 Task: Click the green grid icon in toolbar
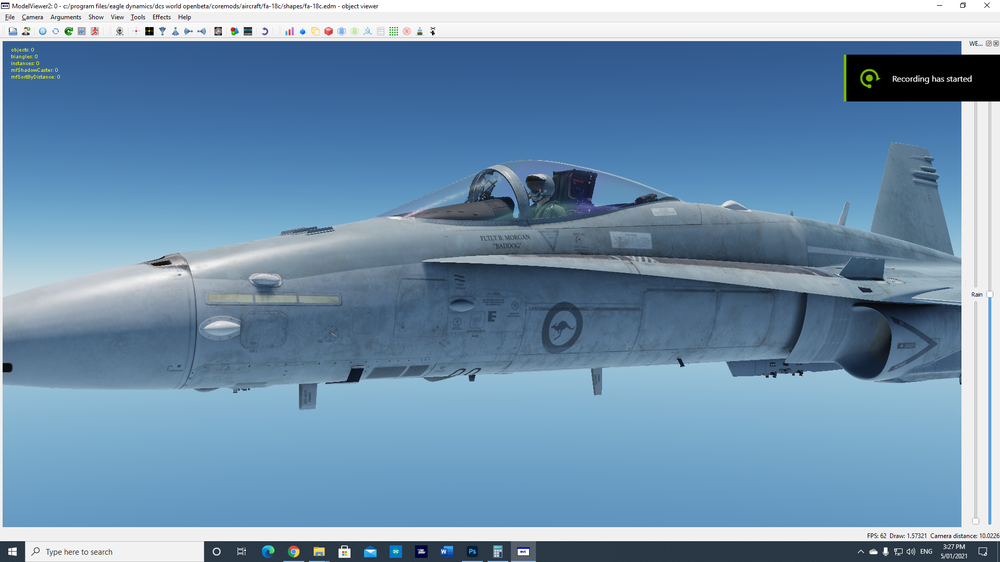point(393,31)
